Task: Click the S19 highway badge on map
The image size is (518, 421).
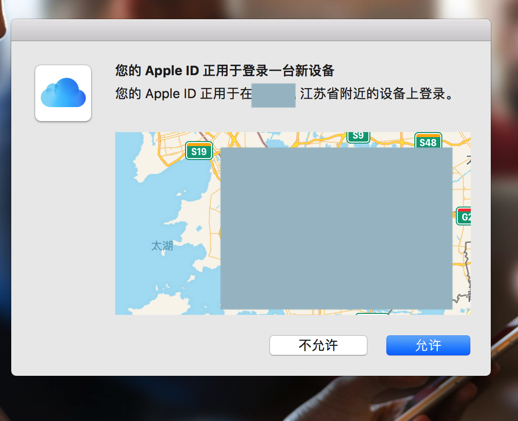Action: pos(199,151)
